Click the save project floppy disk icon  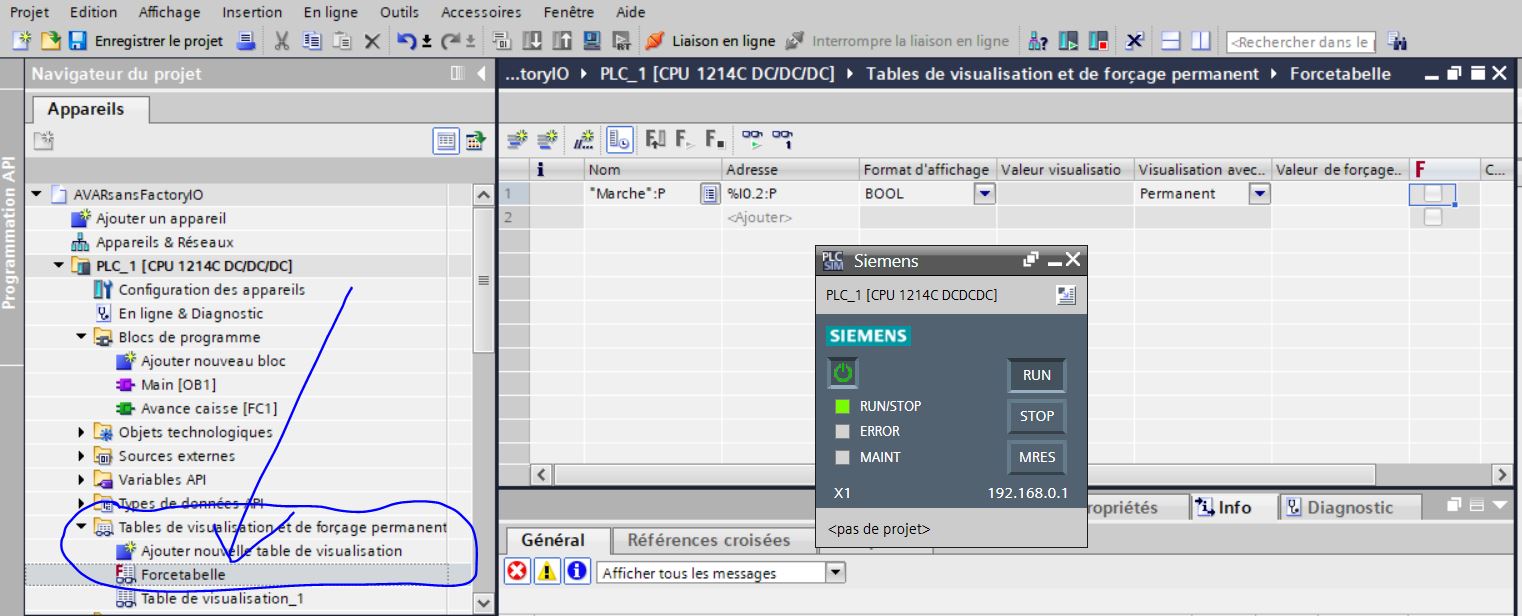[77, 42]
